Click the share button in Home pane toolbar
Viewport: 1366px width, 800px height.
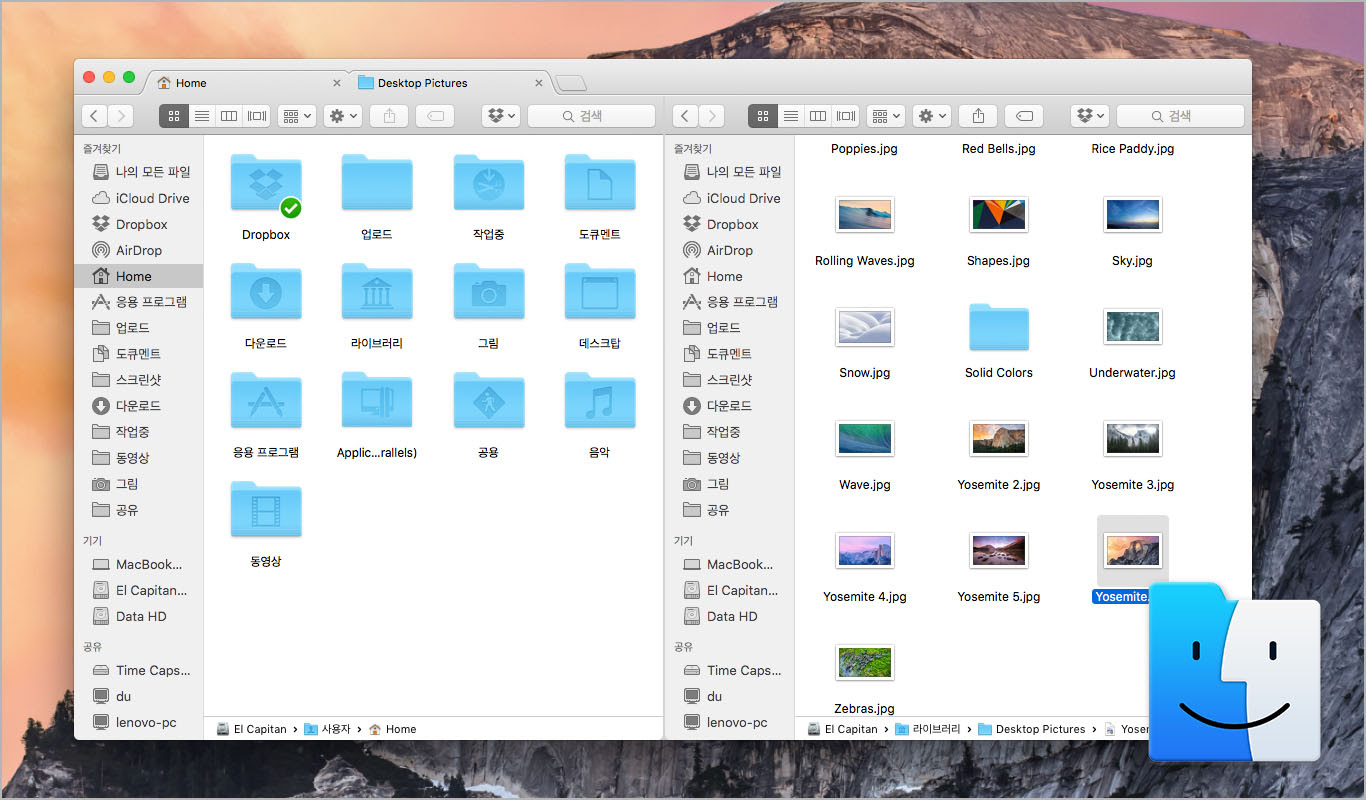pyautogui.click(x=389, y=116)
